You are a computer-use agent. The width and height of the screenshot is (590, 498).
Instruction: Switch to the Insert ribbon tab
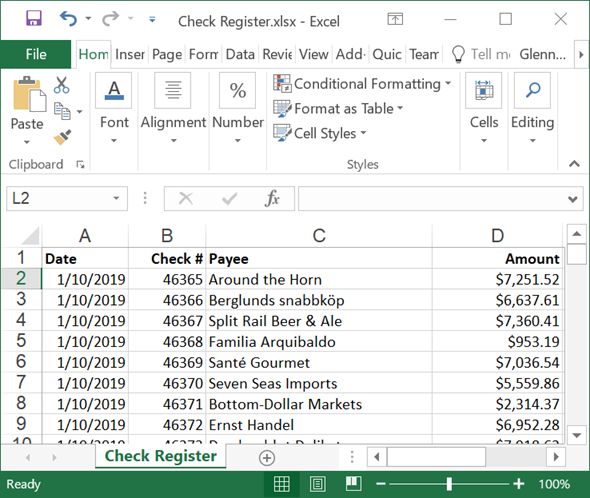[130, 55]
